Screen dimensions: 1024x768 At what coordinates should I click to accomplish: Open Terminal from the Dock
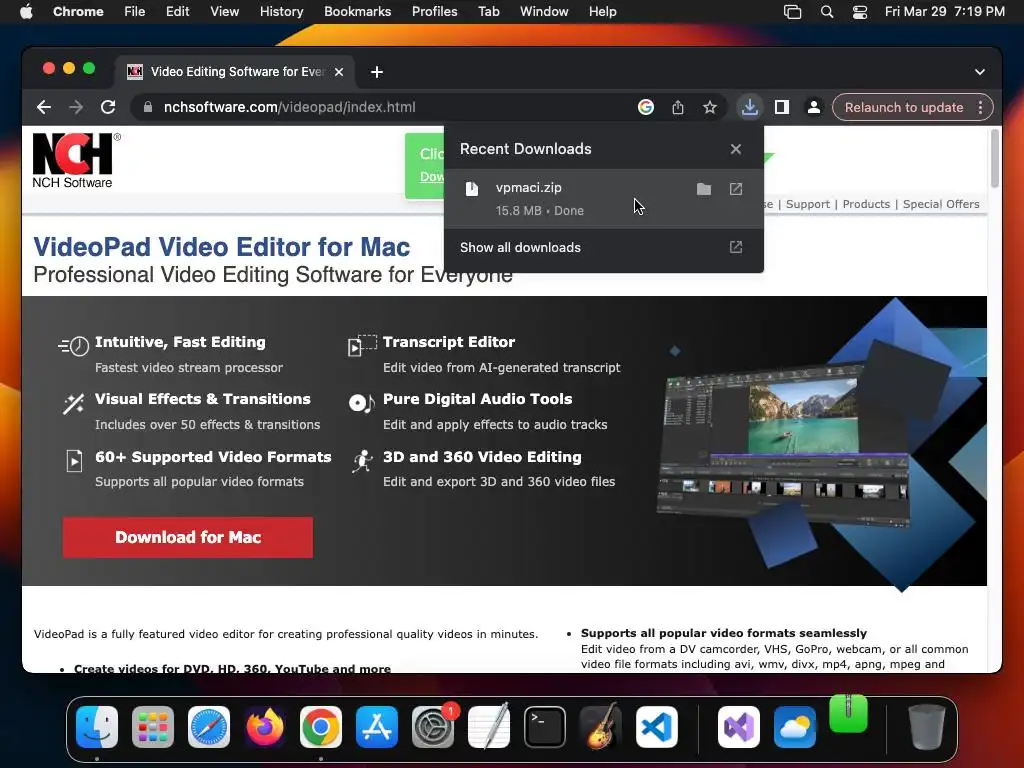pos(545,727)
